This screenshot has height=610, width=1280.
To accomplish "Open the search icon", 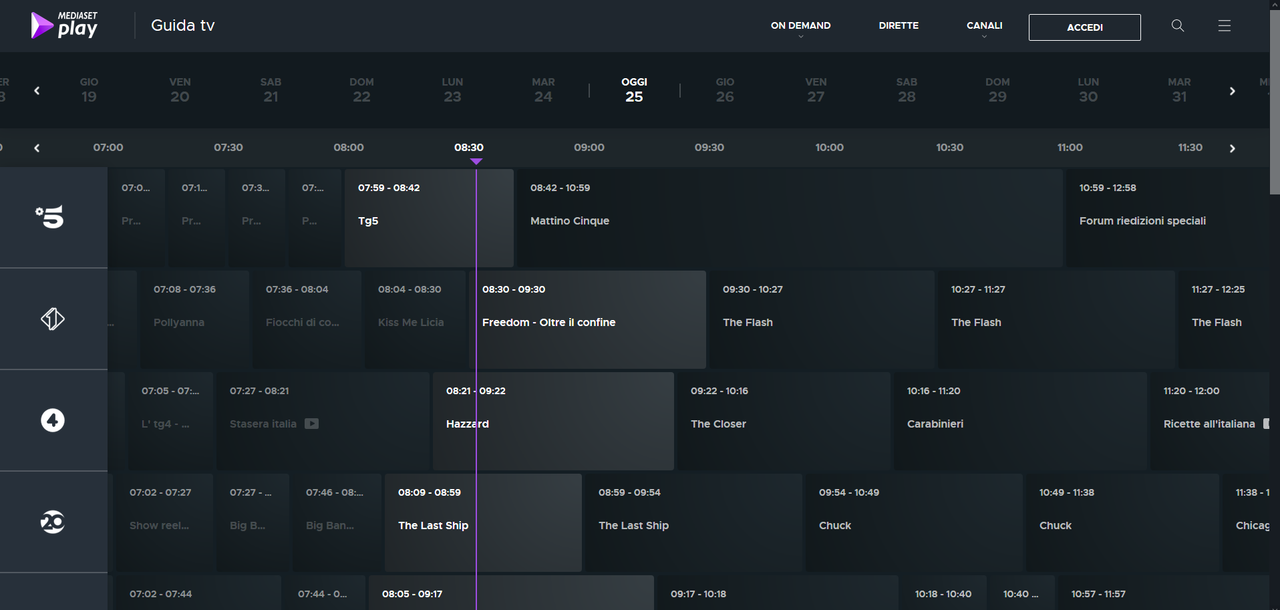I will click(1178, 26).
